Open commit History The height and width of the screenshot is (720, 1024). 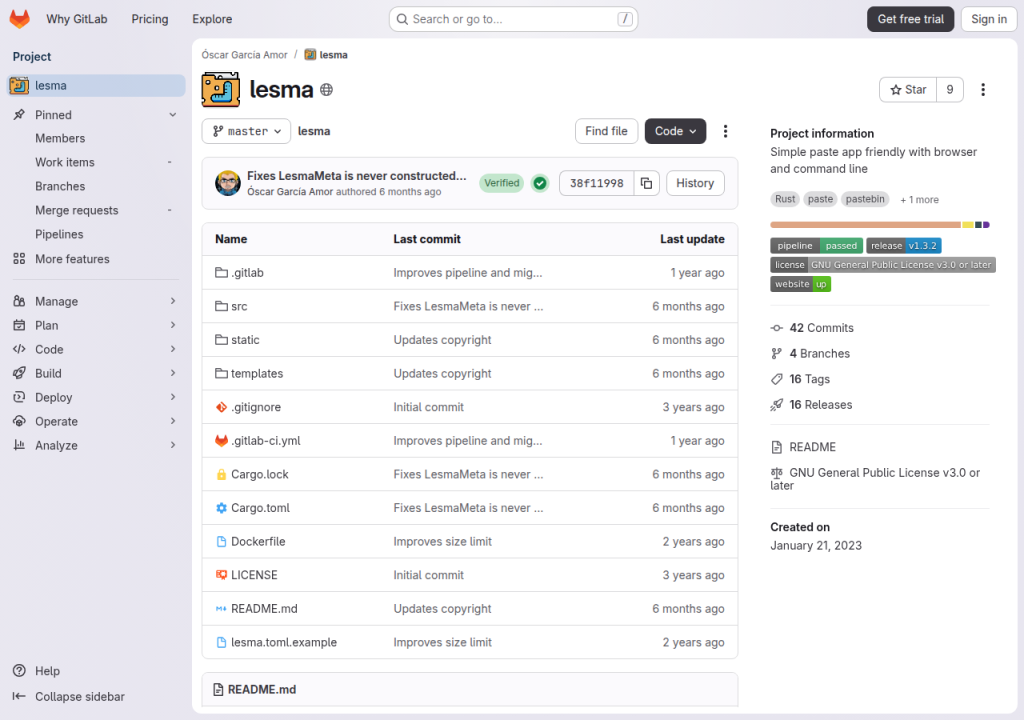(695, 184)
